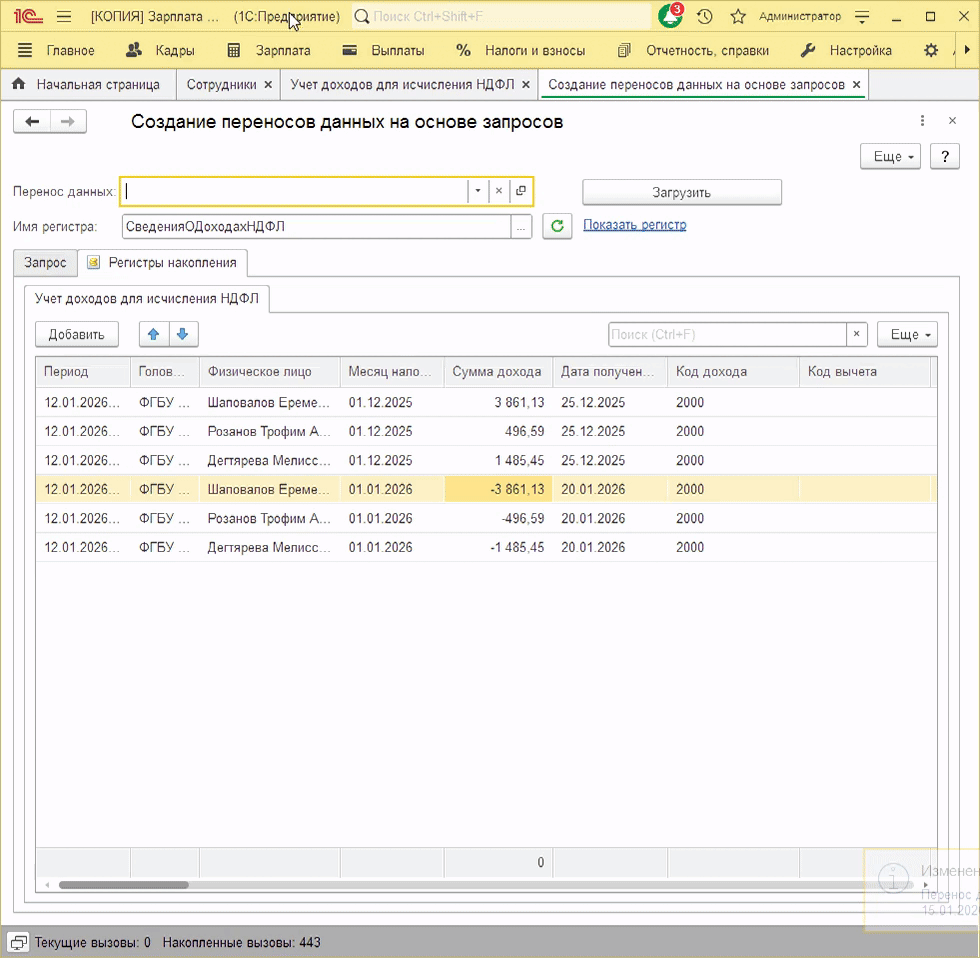Switch to the Запрос tab

point(45,263)
